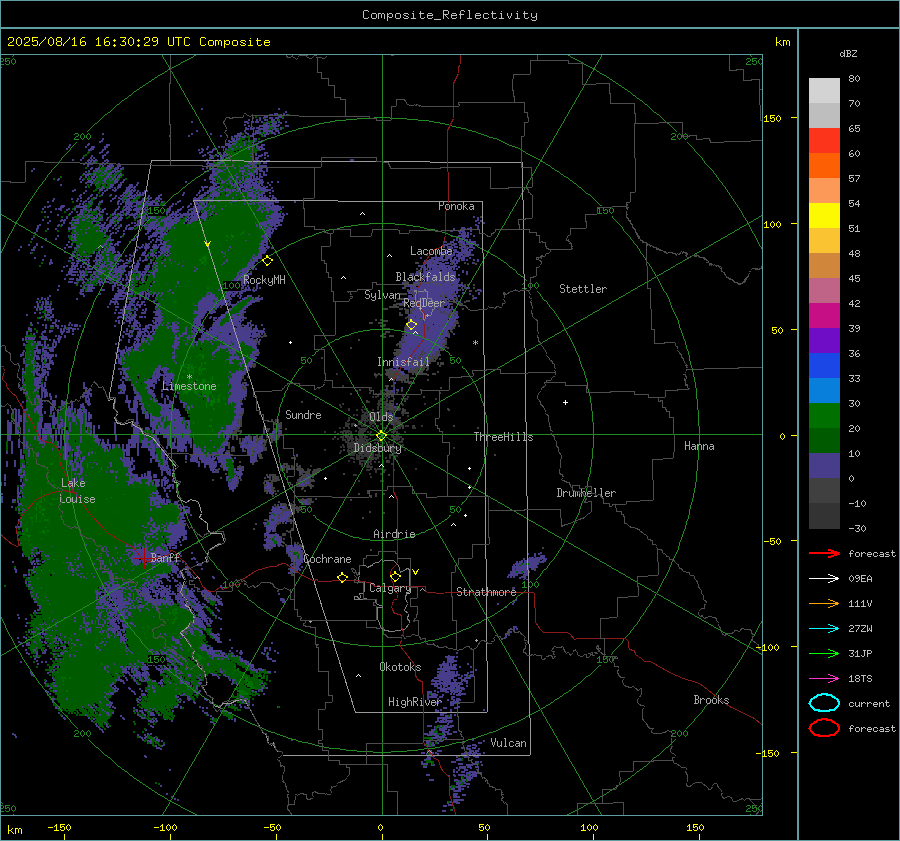Click the Sylvan label on the map
This screenshot has width=900, height=841.
(382, 295)
